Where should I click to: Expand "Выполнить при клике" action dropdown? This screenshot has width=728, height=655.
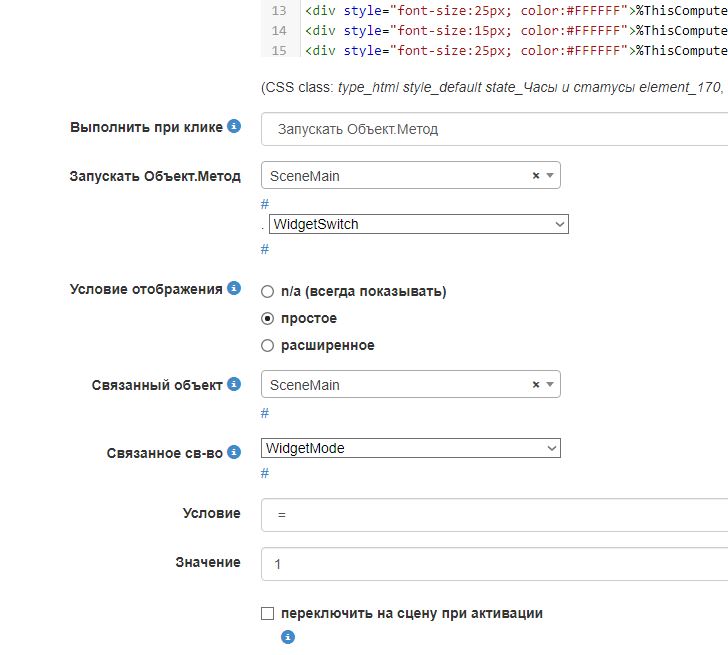[494, 129]
